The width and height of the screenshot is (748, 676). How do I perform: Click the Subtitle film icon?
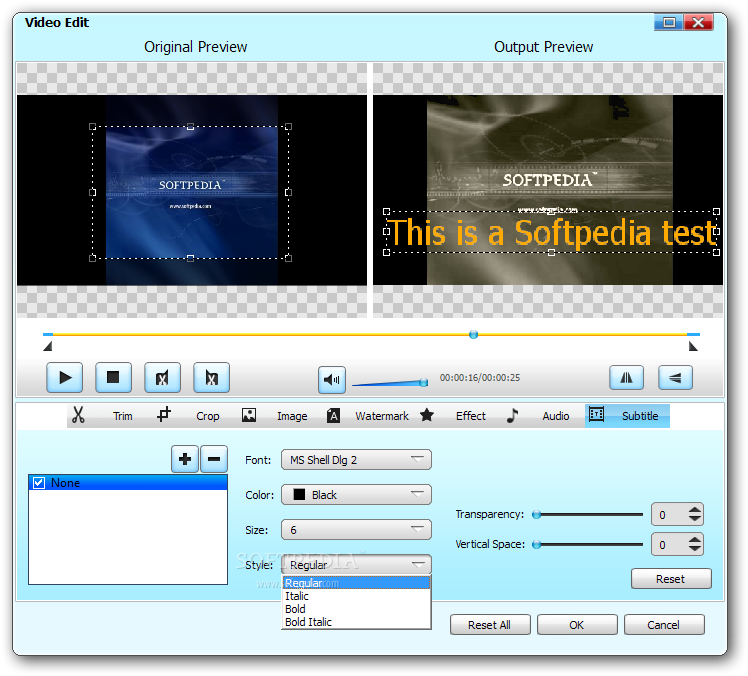tap(596, 414)
